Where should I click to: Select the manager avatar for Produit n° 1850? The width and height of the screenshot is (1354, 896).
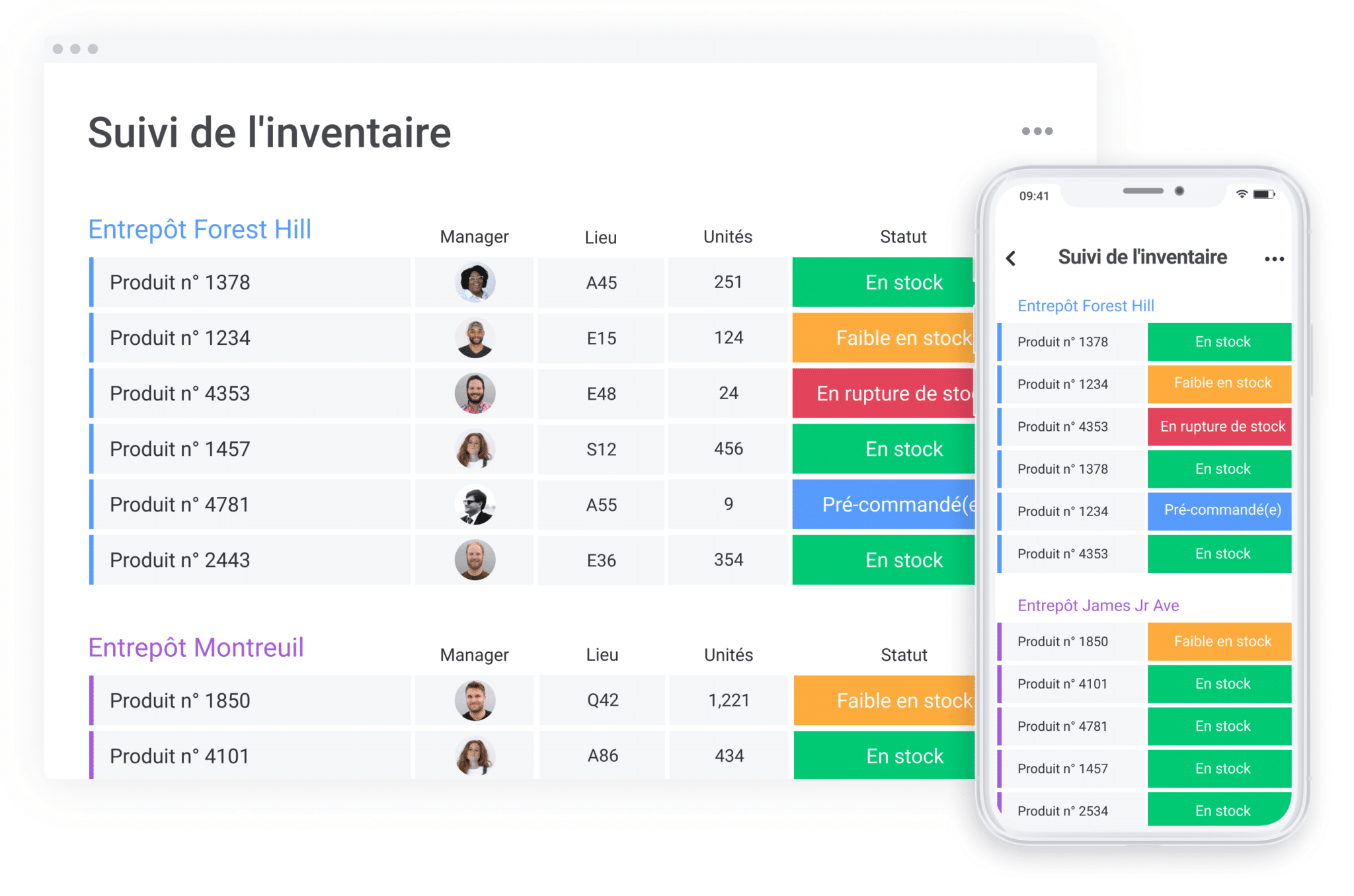(x=474, y=700)
